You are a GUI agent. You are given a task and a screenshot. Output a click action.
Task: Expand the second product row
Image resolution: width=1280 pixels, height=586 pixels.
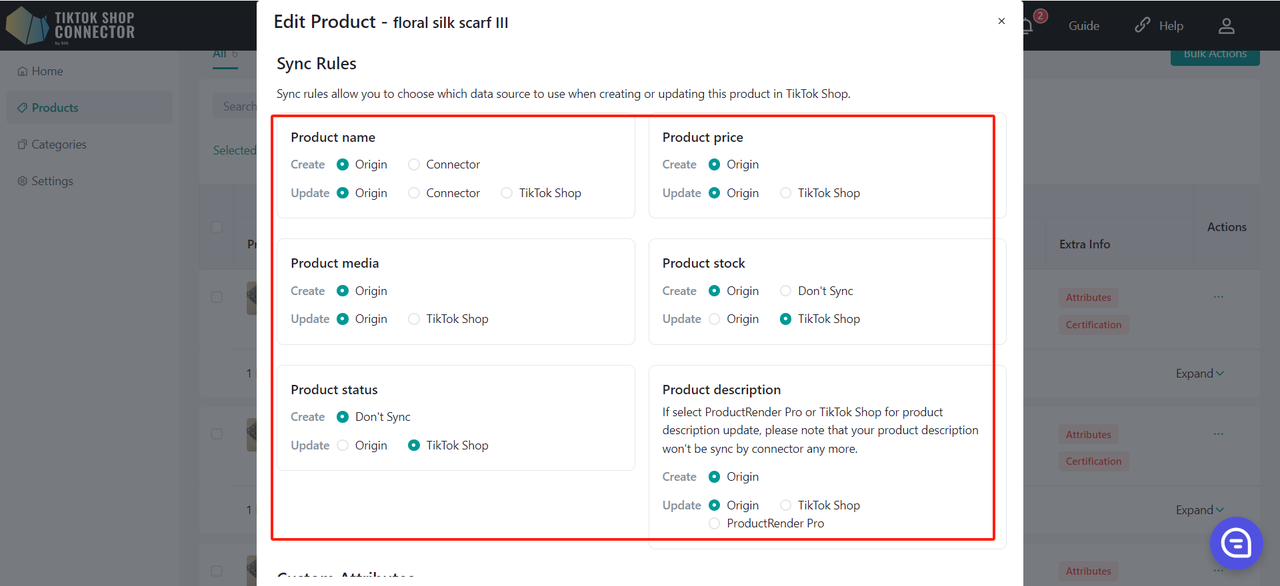tap(1200, 510)
